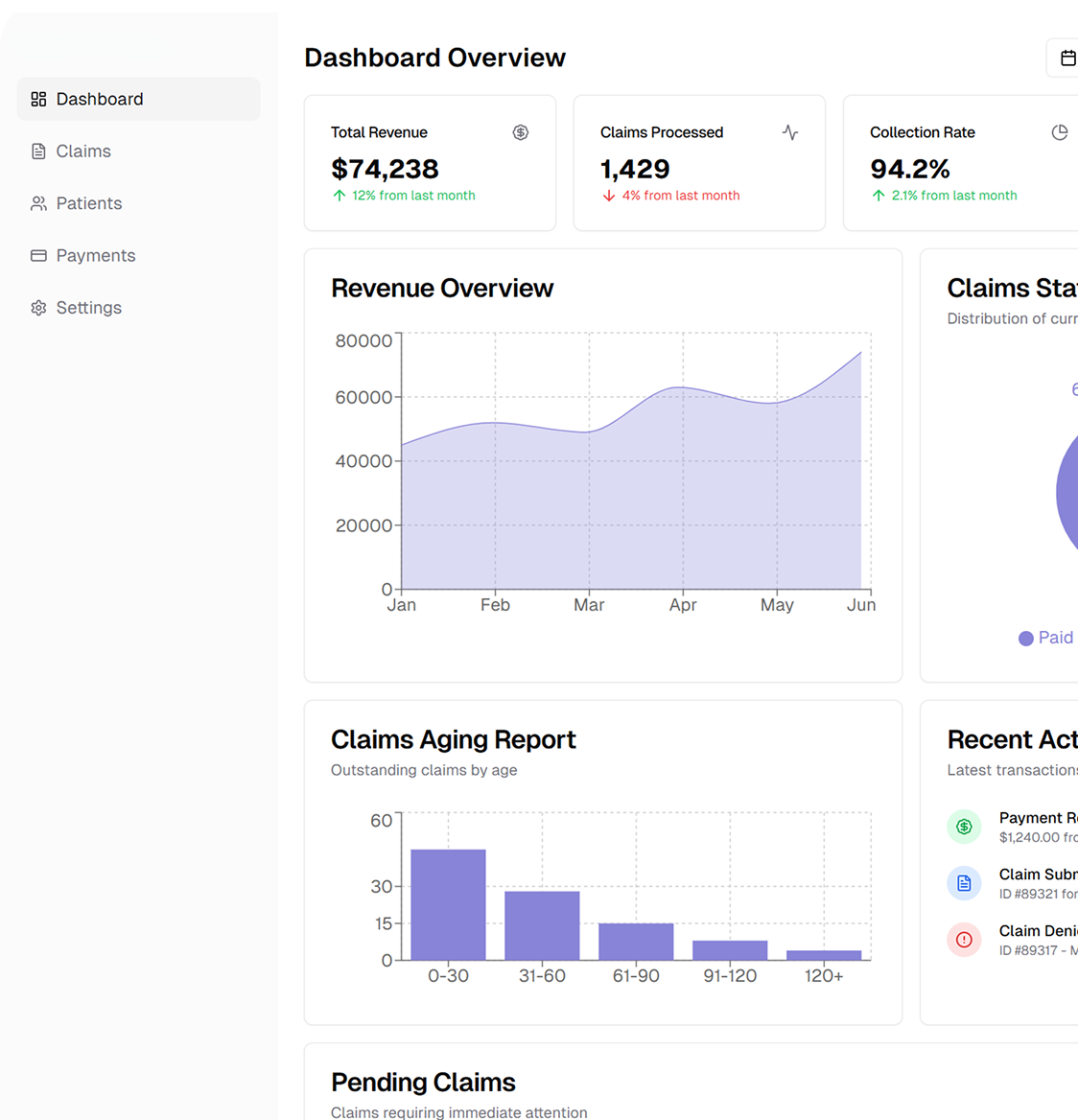Click the Paid legend color dot

click(1026, 639)
